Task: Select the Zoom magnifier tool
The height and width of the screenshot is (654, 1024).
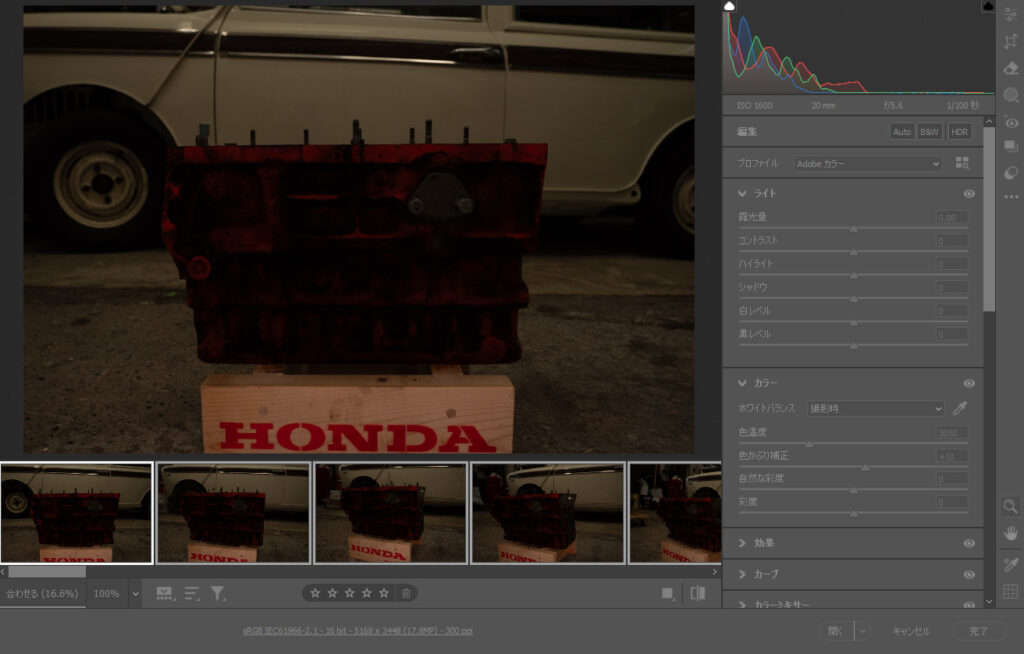Action: coord(1011,506)
